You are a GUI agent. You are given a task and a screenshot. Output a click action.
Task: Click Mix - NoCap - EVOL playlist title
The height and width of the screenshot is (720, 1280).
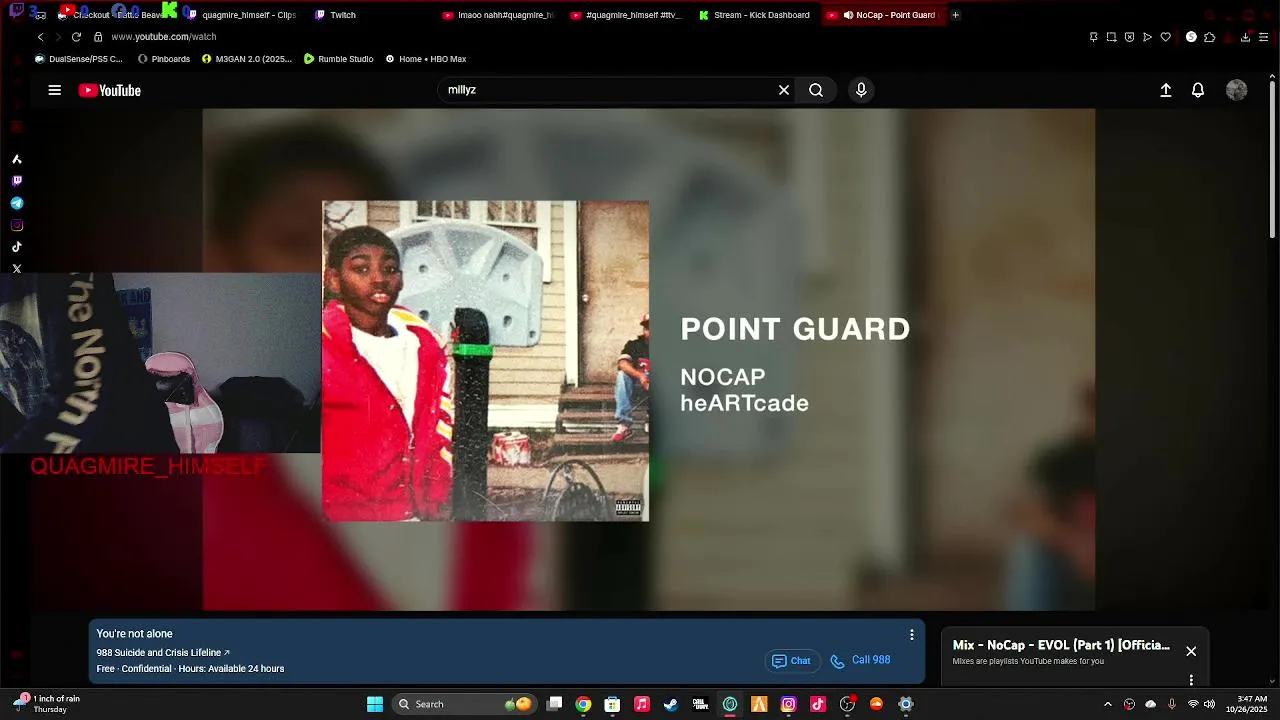pos(1061,645)
